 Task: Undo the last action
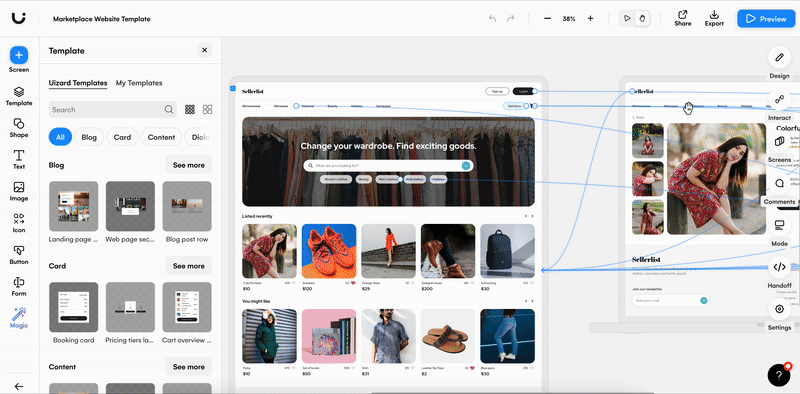(x=492, y=18)
